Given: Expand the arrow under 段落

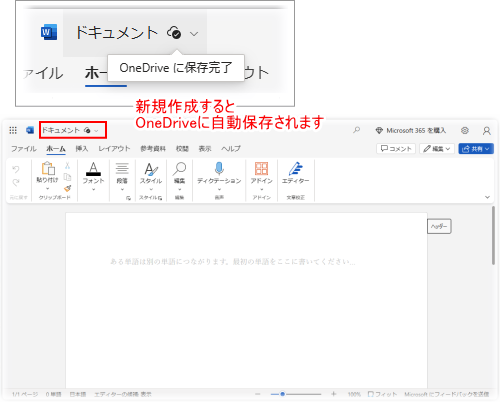Looking at the screenshot, I should tap(122, 189).
